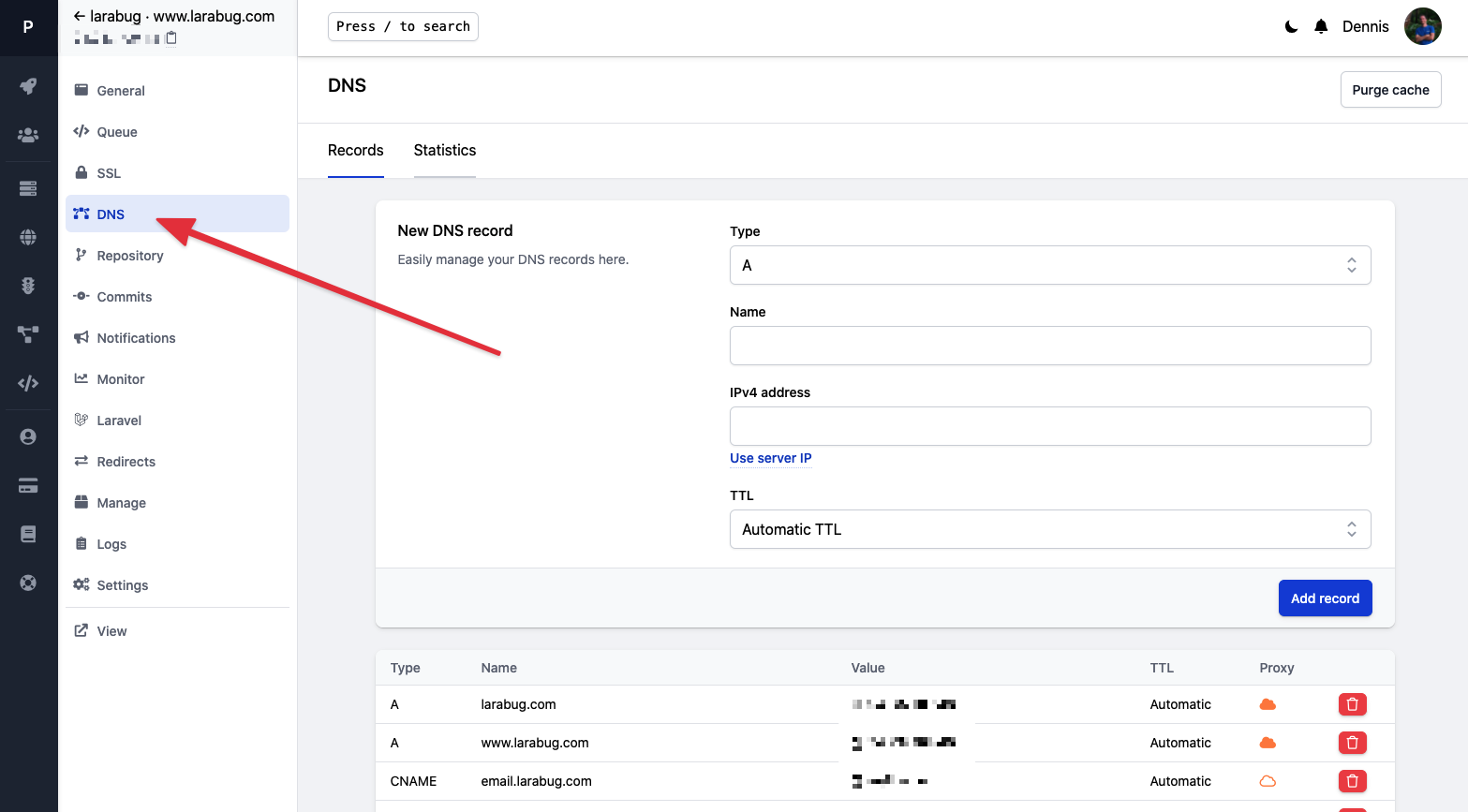Copy the site address with the clipboard icon

click(x=171, y=37)
